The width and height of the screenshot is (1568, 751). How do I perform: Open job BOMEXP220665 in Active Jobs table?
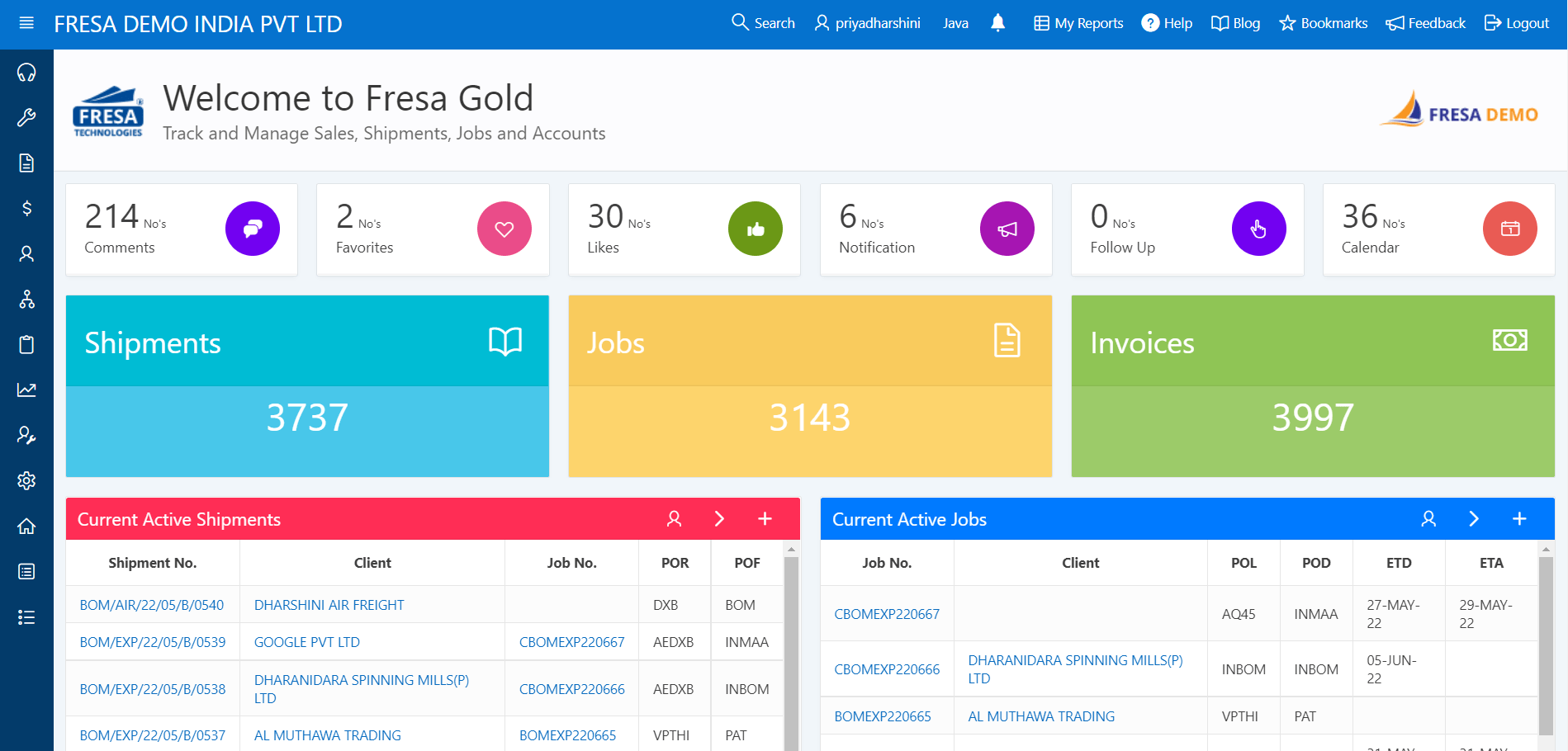point(883,716)
